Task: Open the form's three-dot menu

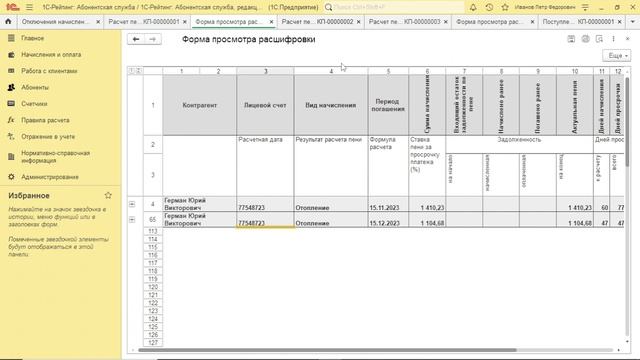Action: point(613,39)
